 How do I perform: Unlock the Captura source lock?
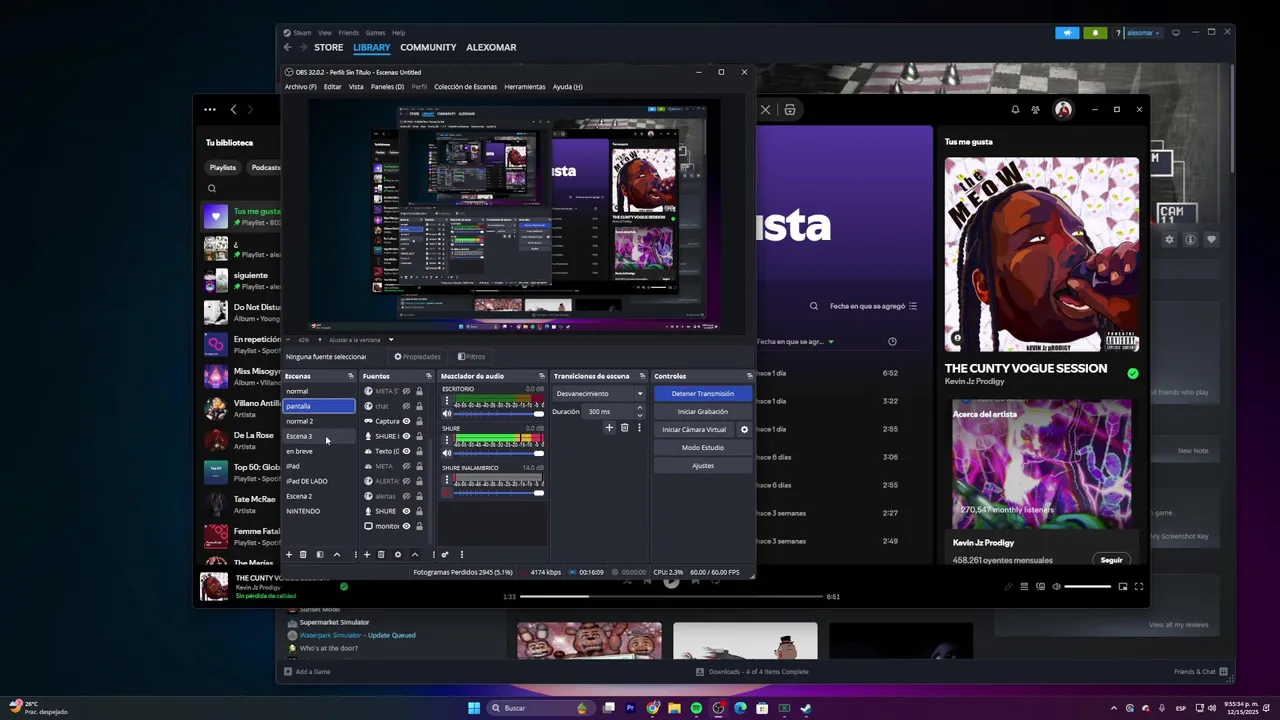419,421
